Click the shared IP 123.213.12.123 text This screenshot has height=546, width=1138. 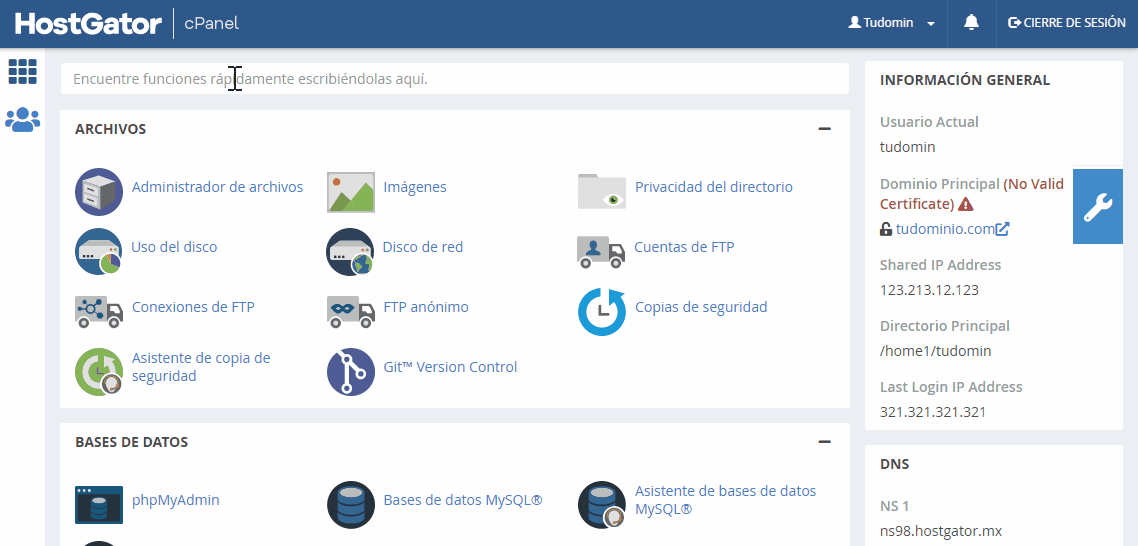coord(929,290)
